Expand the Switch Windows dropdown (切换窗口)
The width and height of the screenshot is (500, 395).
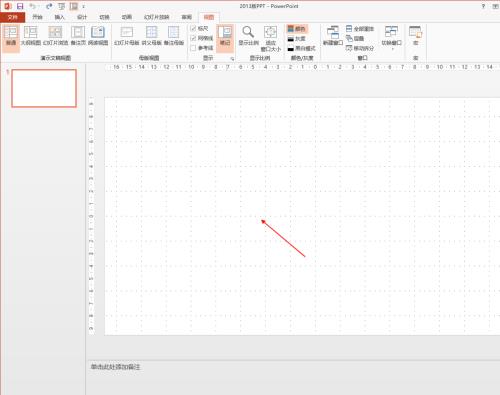391,38
